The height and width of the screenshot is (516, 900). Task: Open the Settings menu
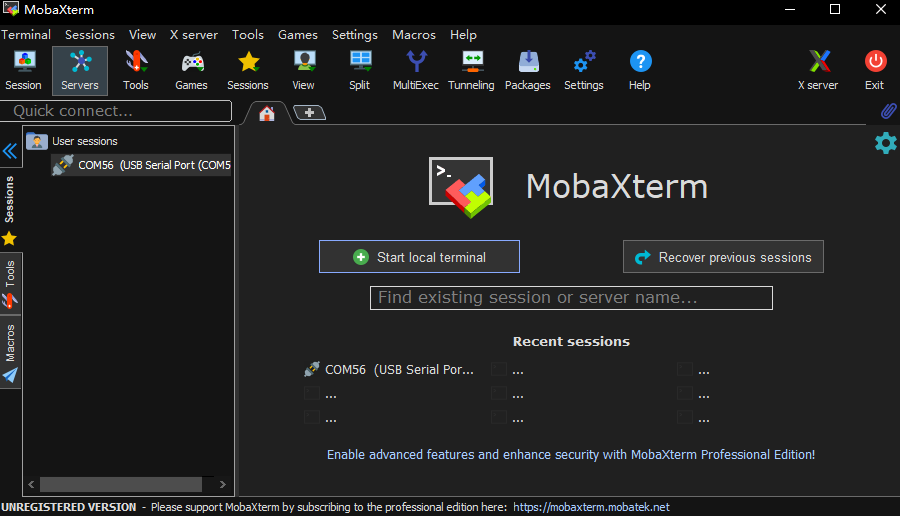pyautogui.click(x=355, y=35)
